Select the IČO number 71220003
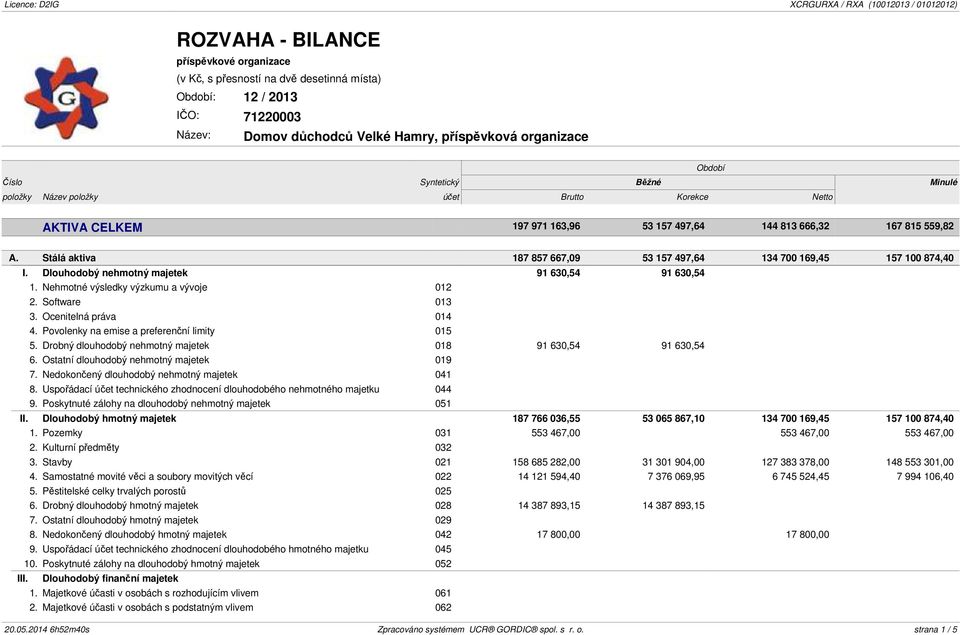The height and width of the screenshot is (635, 960). click(272, 116)
